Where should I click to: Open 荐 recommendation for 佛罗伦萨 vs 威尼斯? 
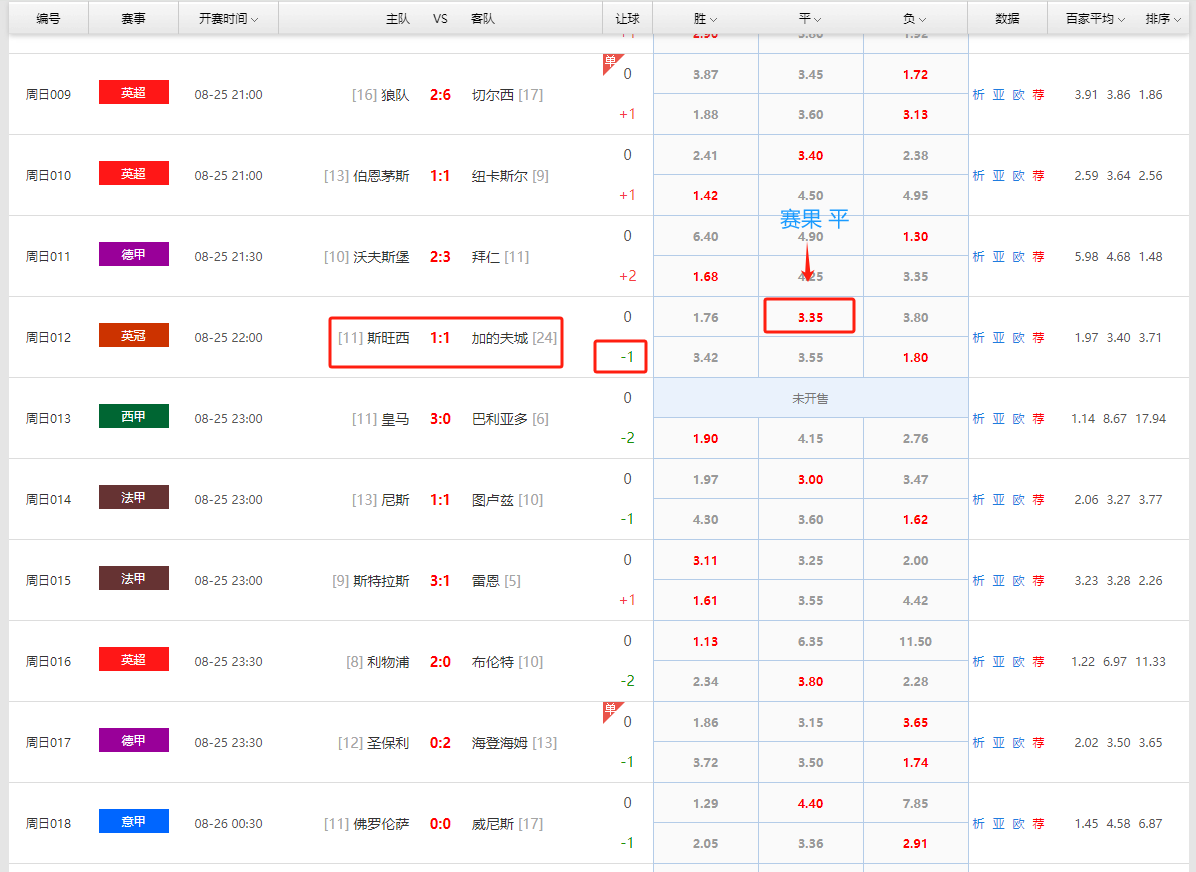click(x=1038, y=823)
